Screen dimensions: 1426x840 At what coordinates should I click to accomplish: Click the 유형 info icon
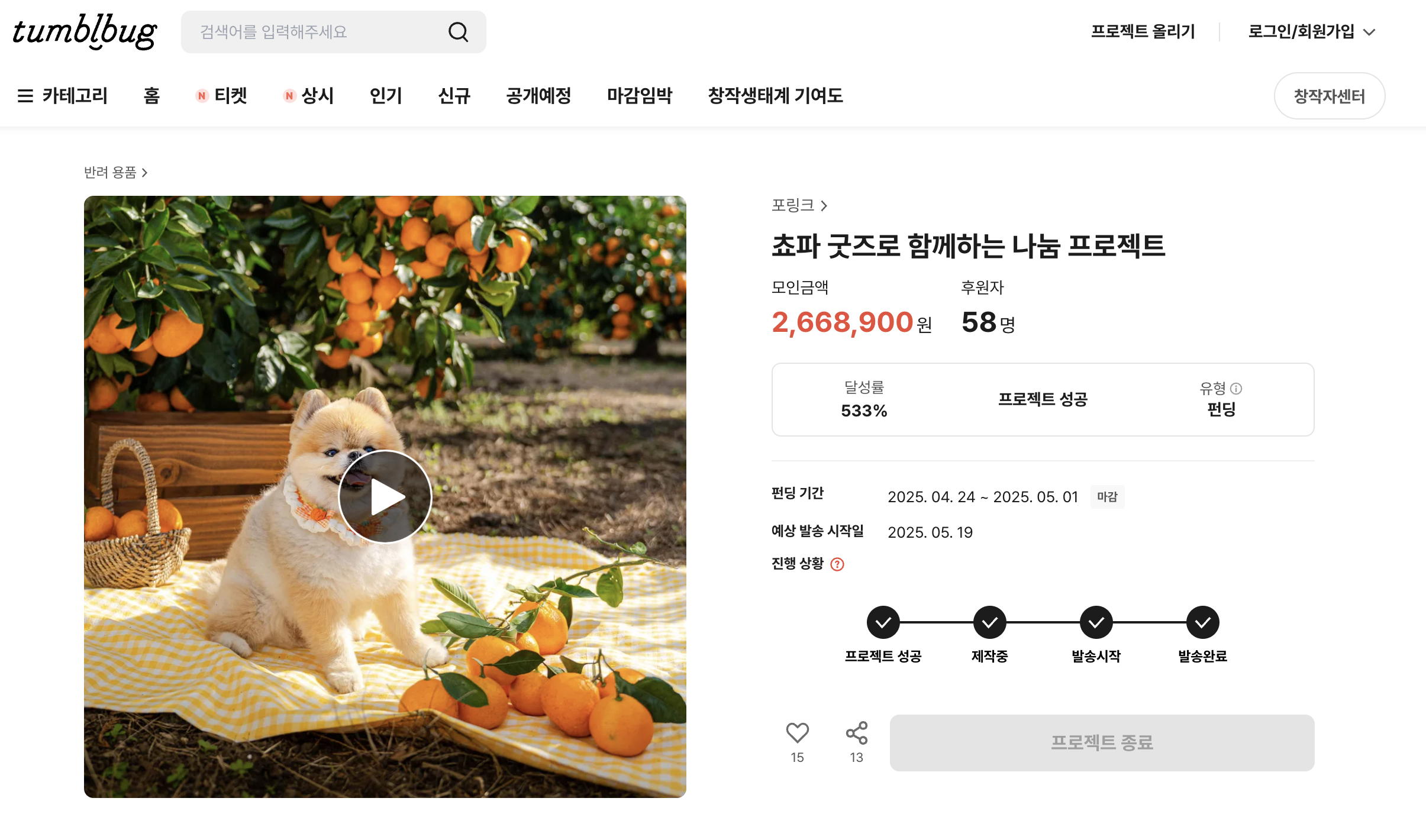(1236, 389)
